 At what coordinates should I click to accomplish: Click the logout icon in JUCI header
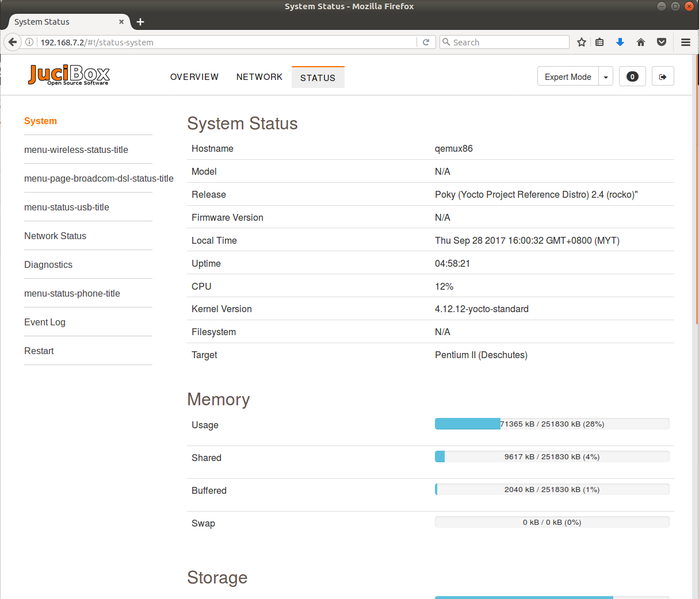[663, 77]
